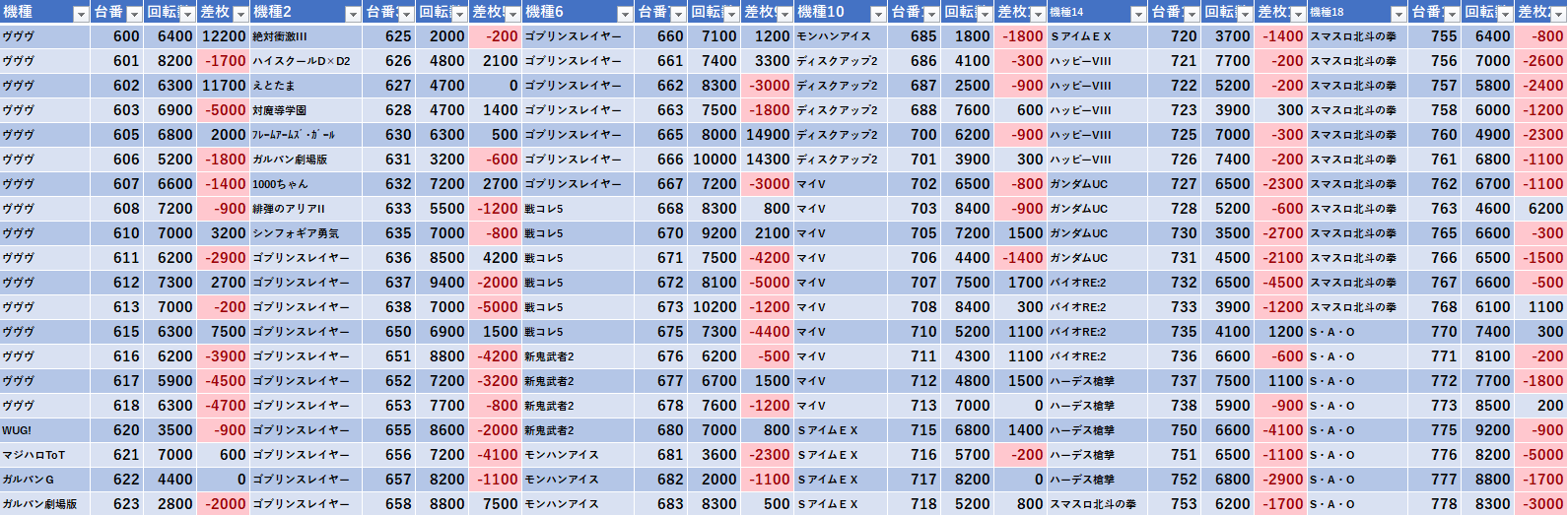Viewport: 1568px width, 515px height.
Task: Open the 差枚 filter left of 機種6
Action: pos(512,14)
